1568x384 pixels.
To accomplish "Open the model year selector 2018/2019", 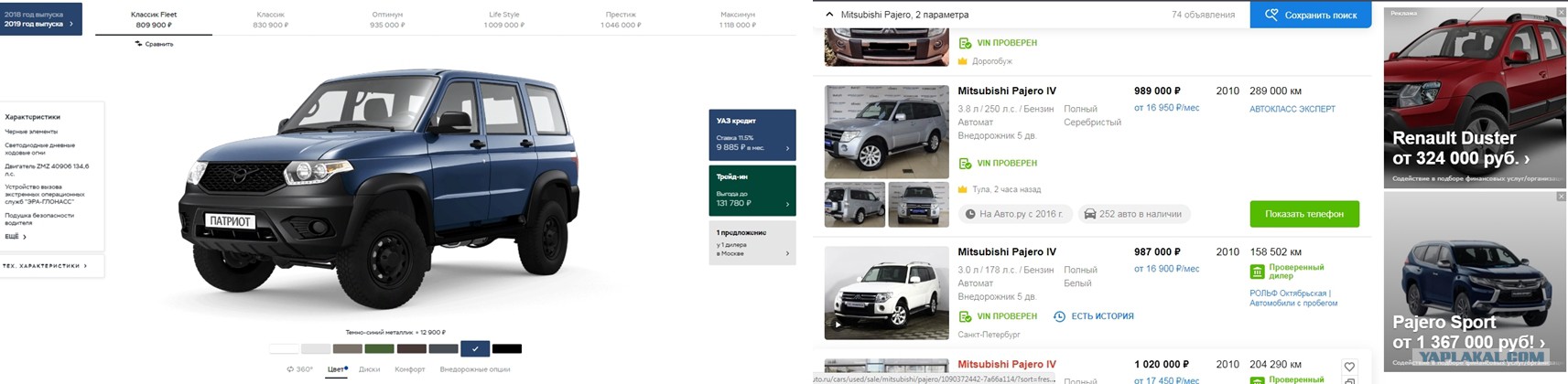I will (40, 19).
